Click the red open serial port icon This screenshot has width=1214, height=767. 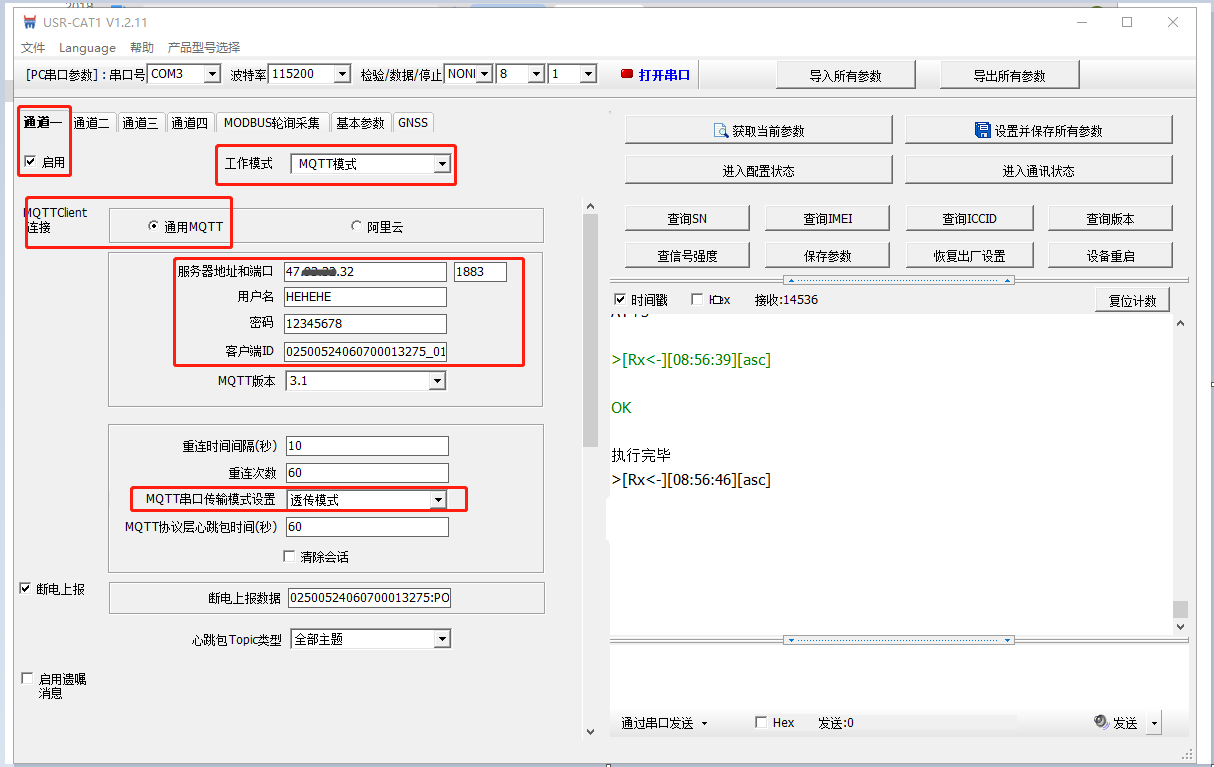point(627,74)
